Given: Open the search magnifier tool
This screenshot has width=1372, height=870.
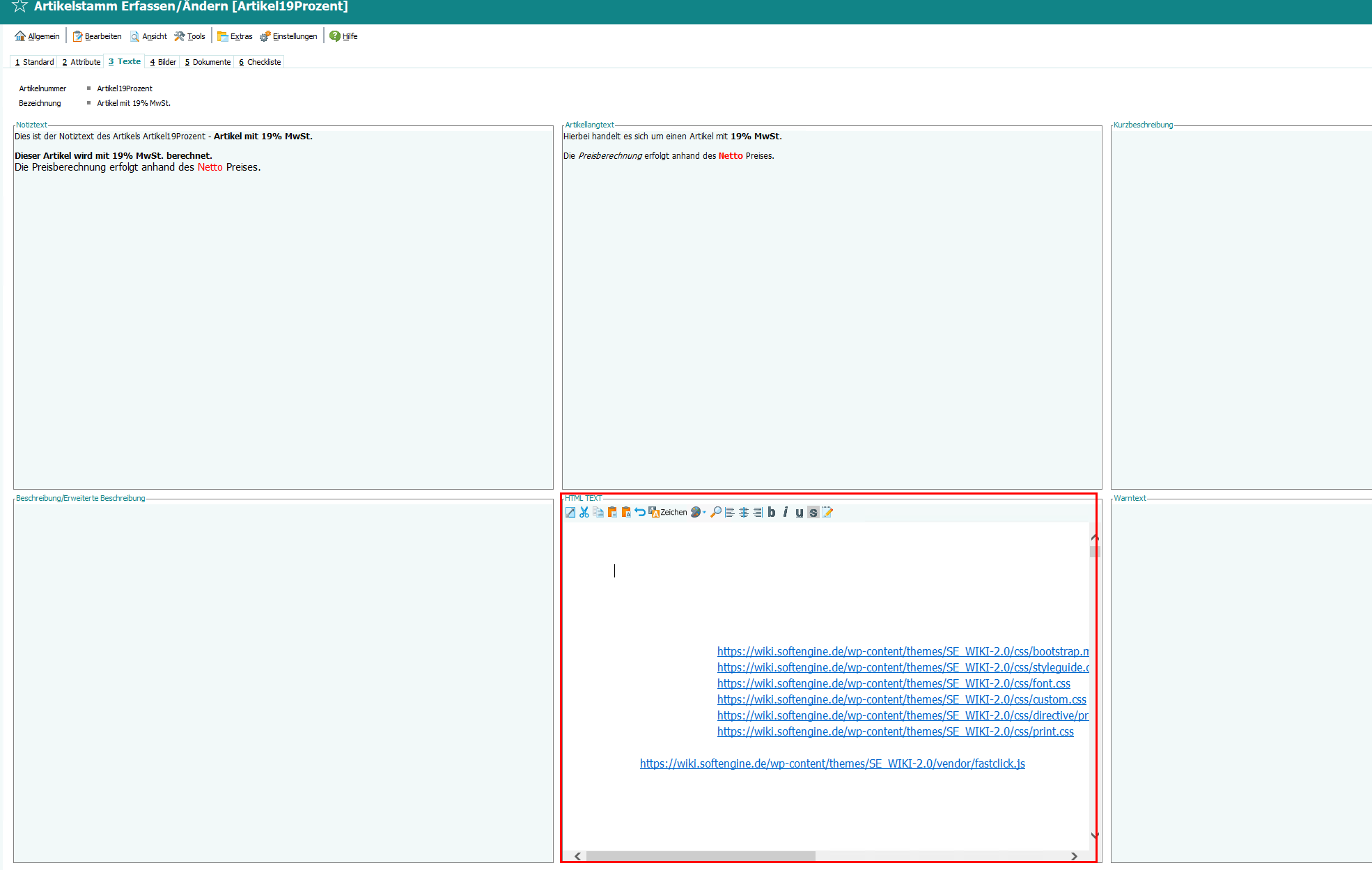Looking at the screenshot, I should pyautogui.click(x=716, y=512).
